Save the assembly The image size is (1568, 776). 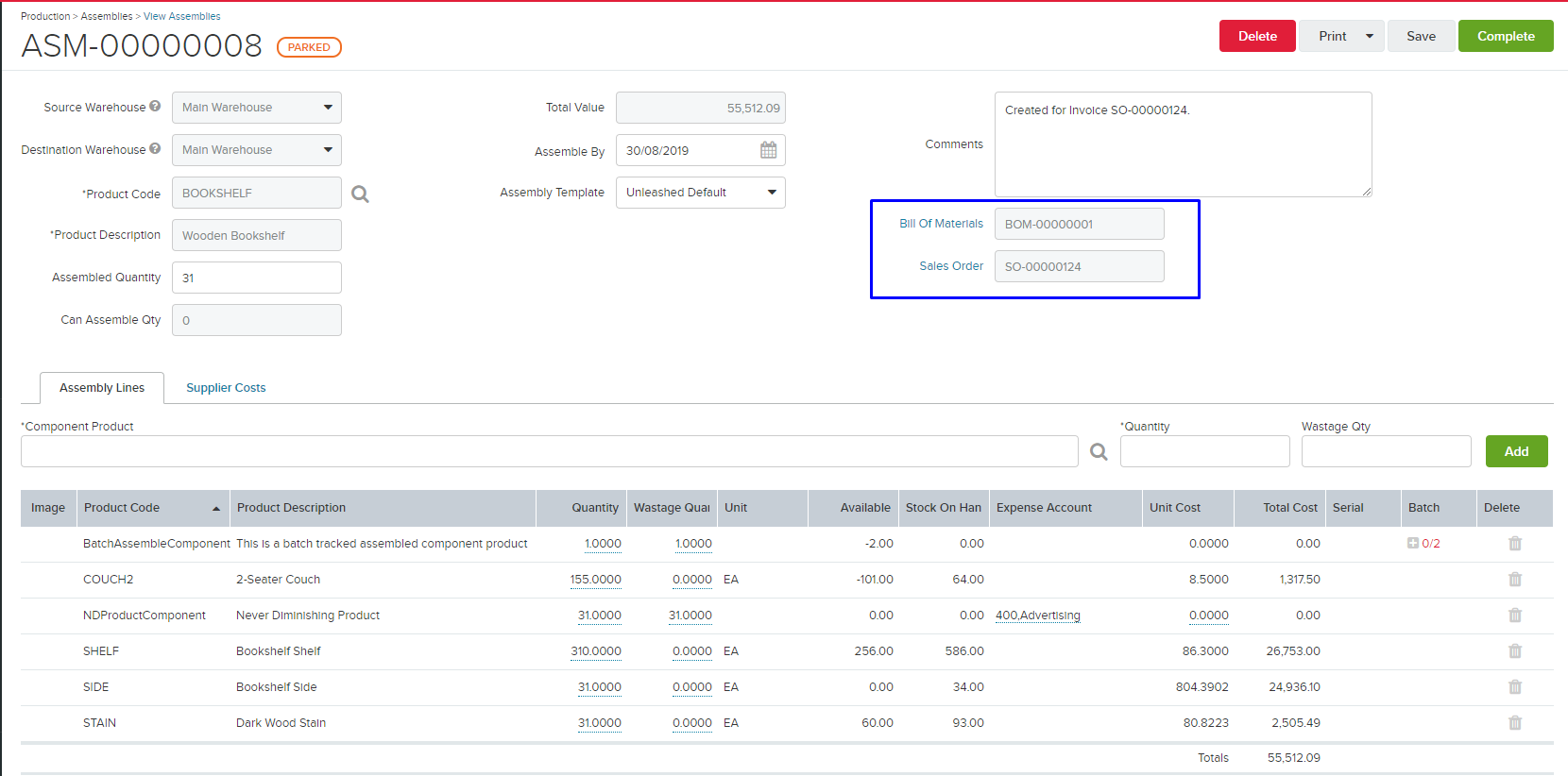pyautogui.click(x=1421, y=36)
